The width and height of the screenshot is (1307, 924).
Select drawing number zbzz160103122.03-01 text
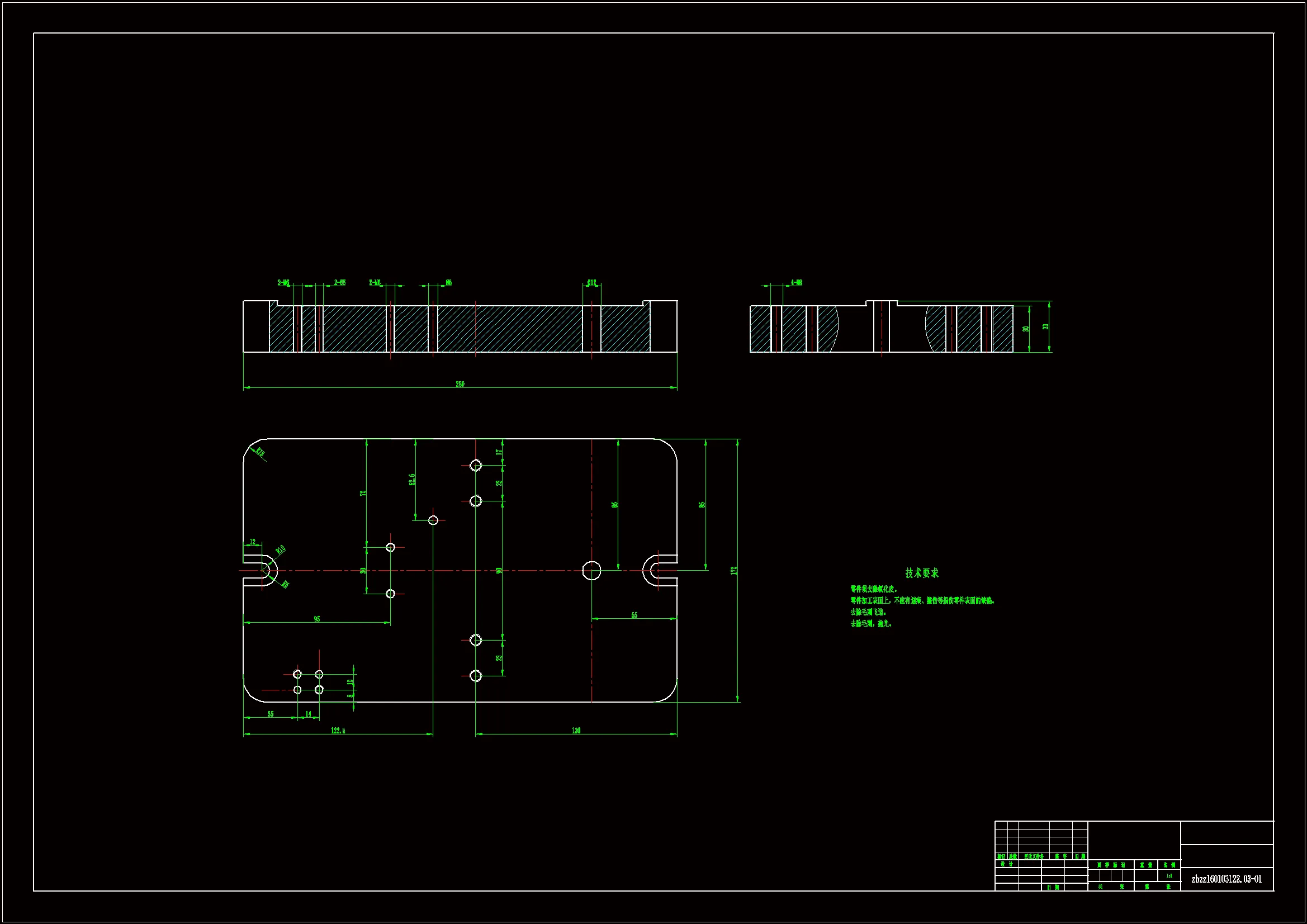(x=1226, y=879)
